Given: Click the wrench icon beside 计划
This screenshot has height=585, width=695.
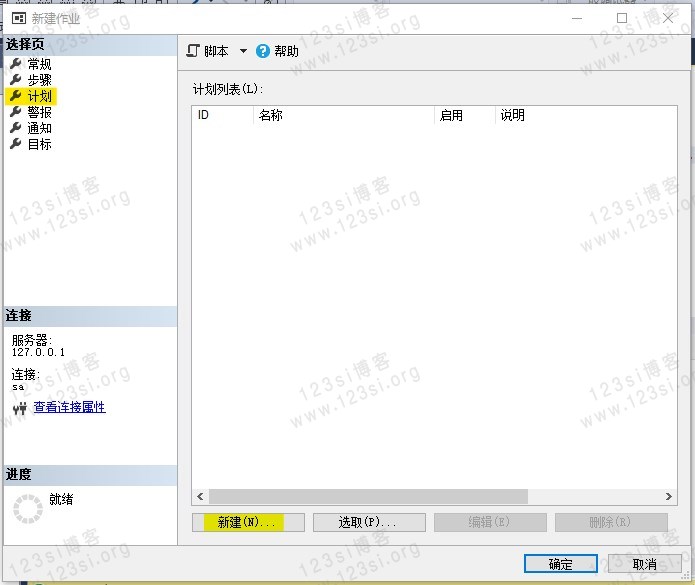Looking at the screenshot, I should coord(16,96).
